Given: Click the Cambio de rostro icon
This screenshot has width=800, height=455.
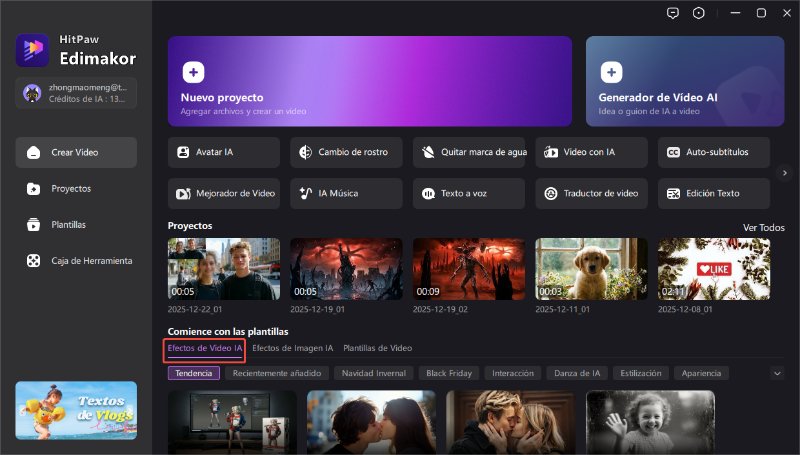Looking at the screenshot, I should tap(305, 152).
